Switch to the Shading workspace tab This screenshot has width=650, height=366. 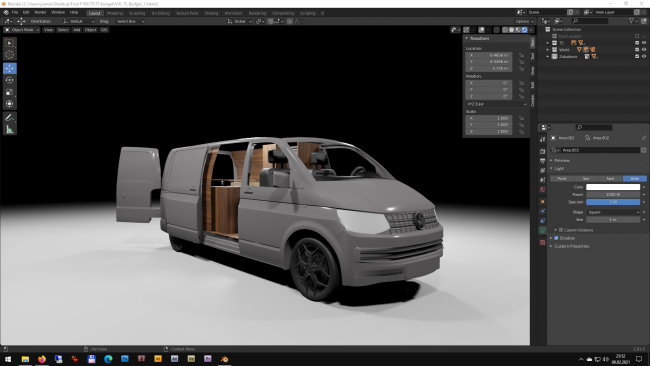211,13
